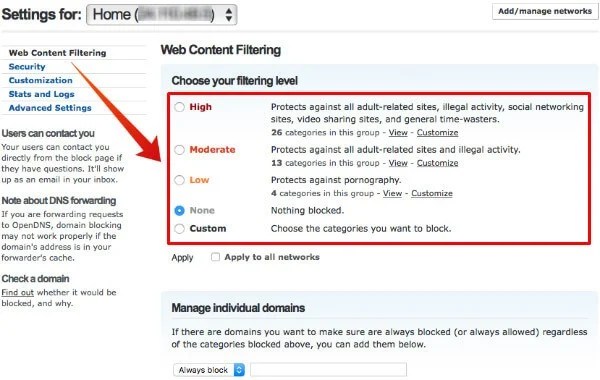Viewport: 600px width, 380px height.
Task: Expand the Always block dropdown
Action: (209, 370)
